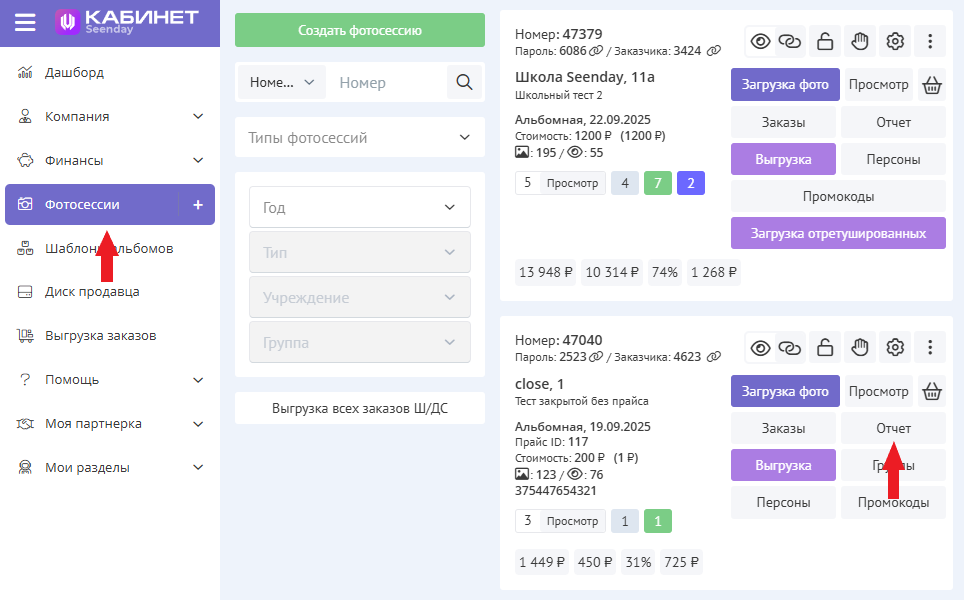Click the hand icon for session 47040

point(859,348)
